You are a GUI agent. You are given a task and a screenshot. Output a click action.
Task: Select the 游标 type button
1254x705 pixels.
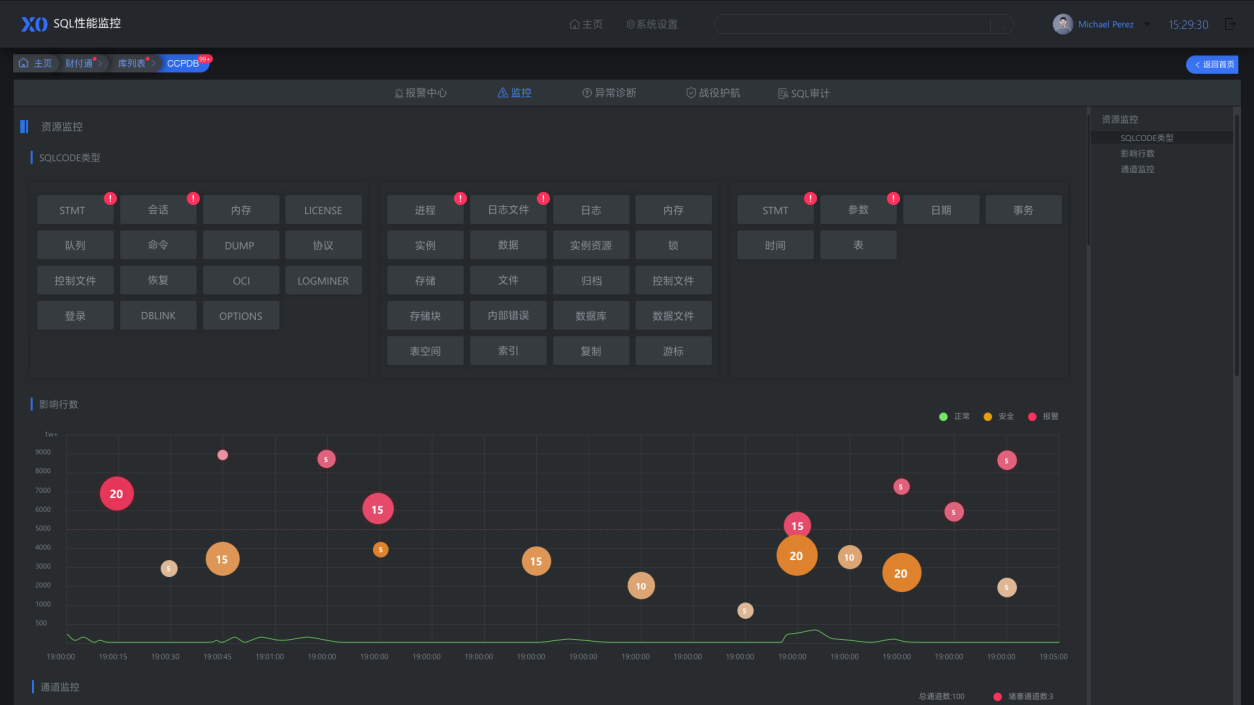(673, 350)
